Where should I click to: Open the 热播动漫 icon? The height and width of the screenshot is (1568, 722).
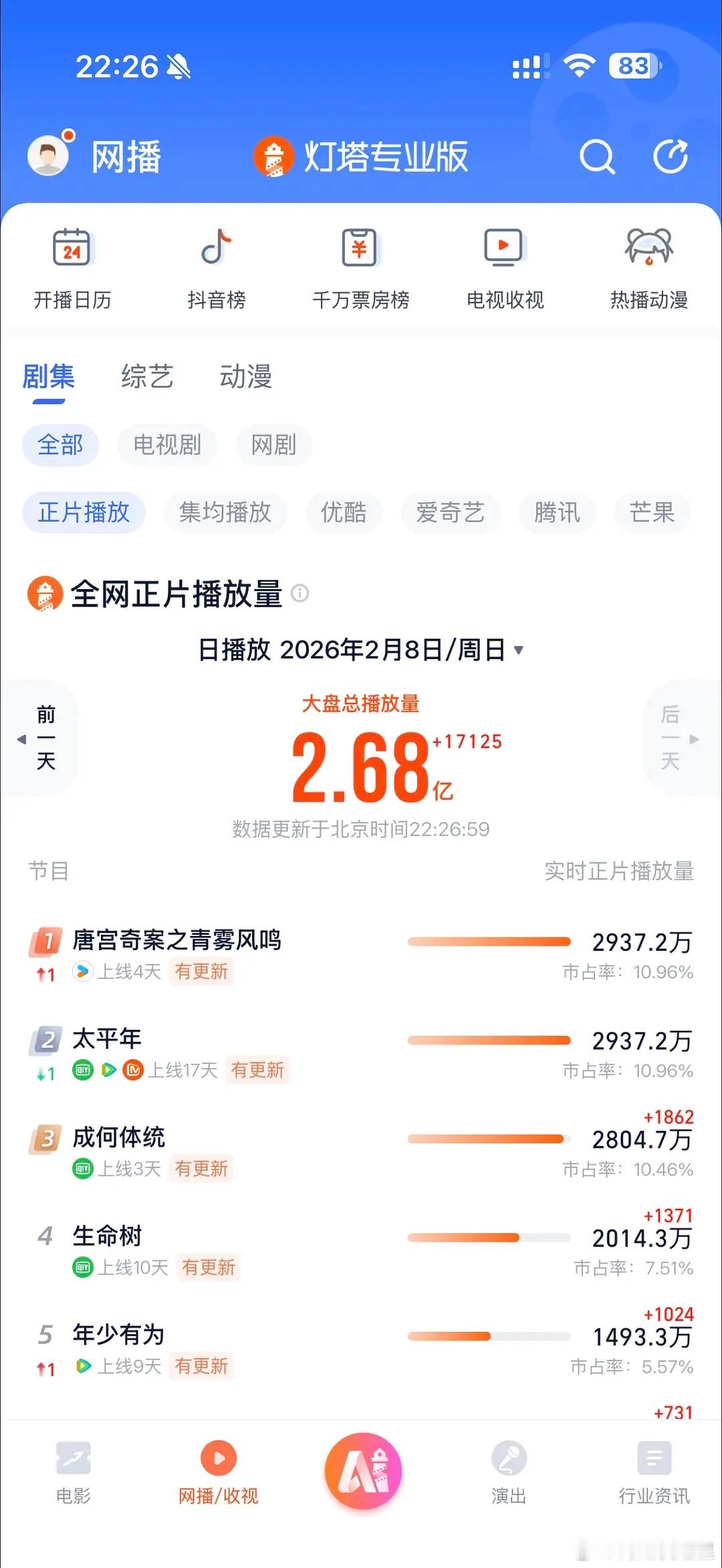point(649,247)
